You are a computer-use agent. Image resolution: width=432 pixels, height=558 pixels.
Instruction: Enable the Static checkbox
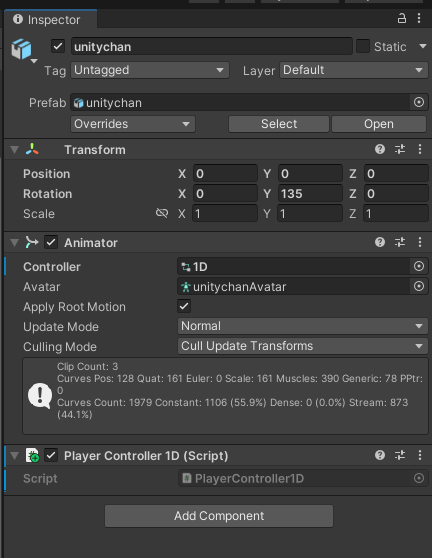[x=363, y=46]
